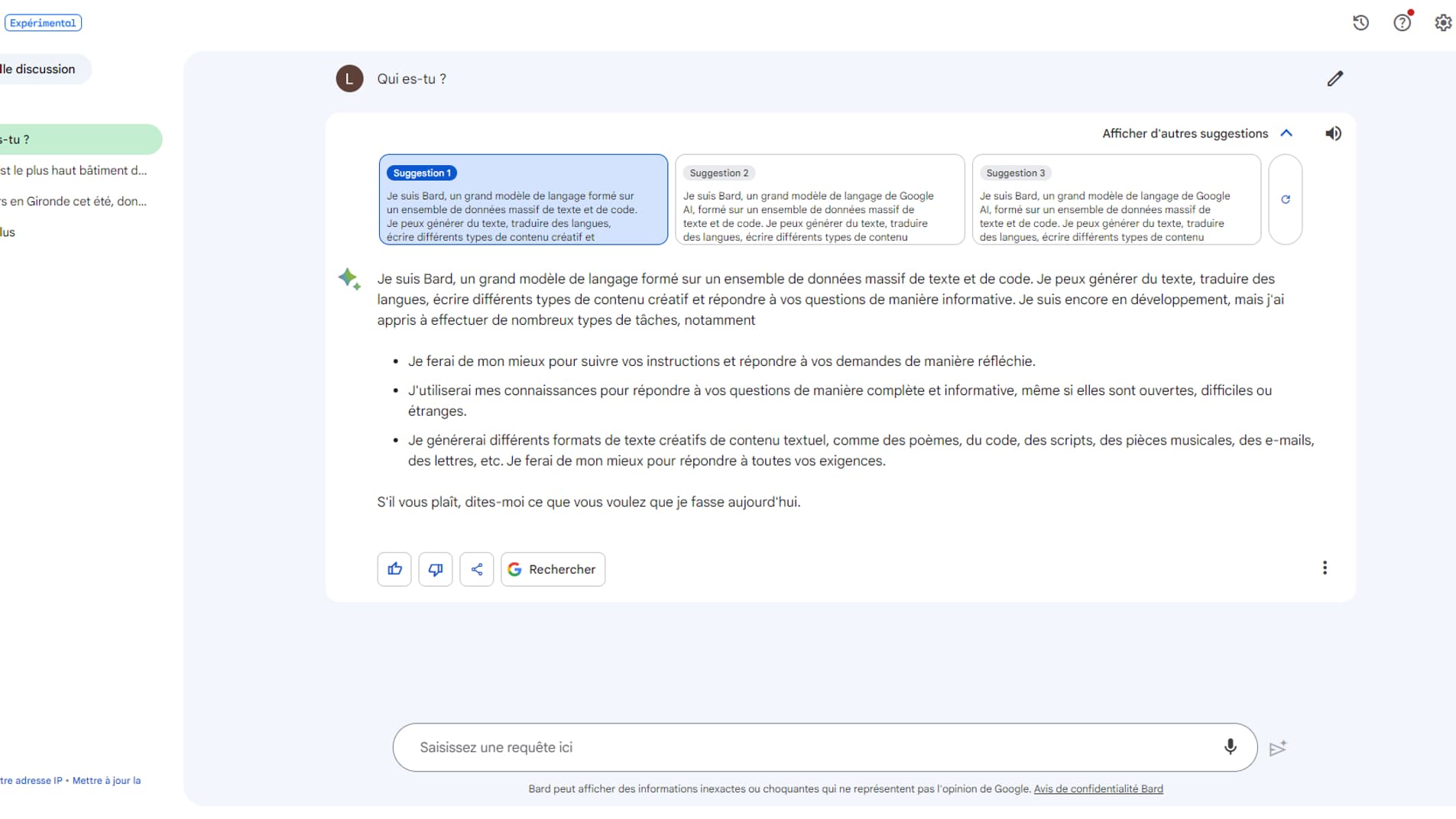The image size is (1456, 819).
Task: Open Bard activity history icon
Action: (1360, 23)
